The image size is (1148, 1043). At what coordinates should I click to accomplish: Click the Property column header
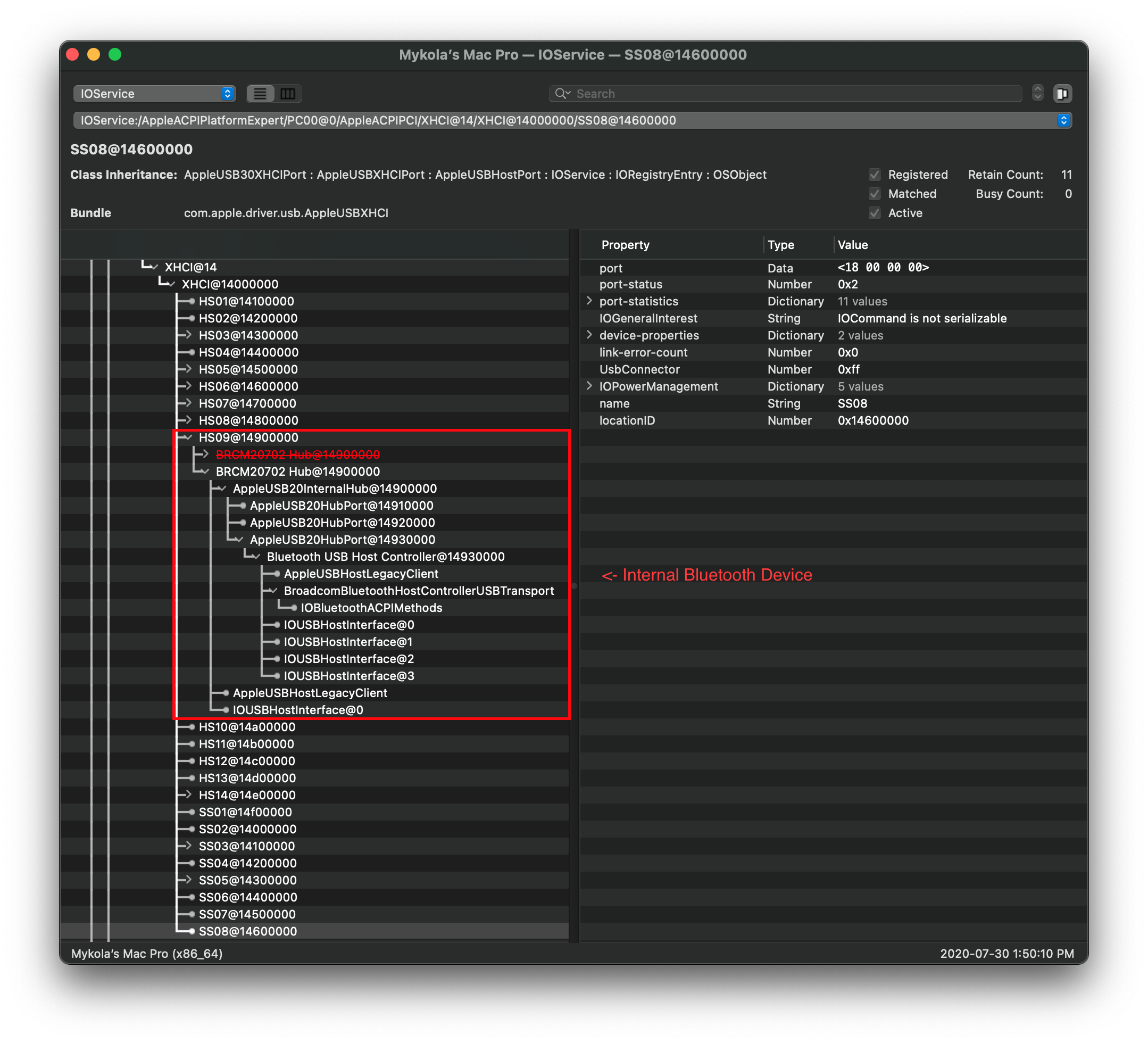click(625, 245)
